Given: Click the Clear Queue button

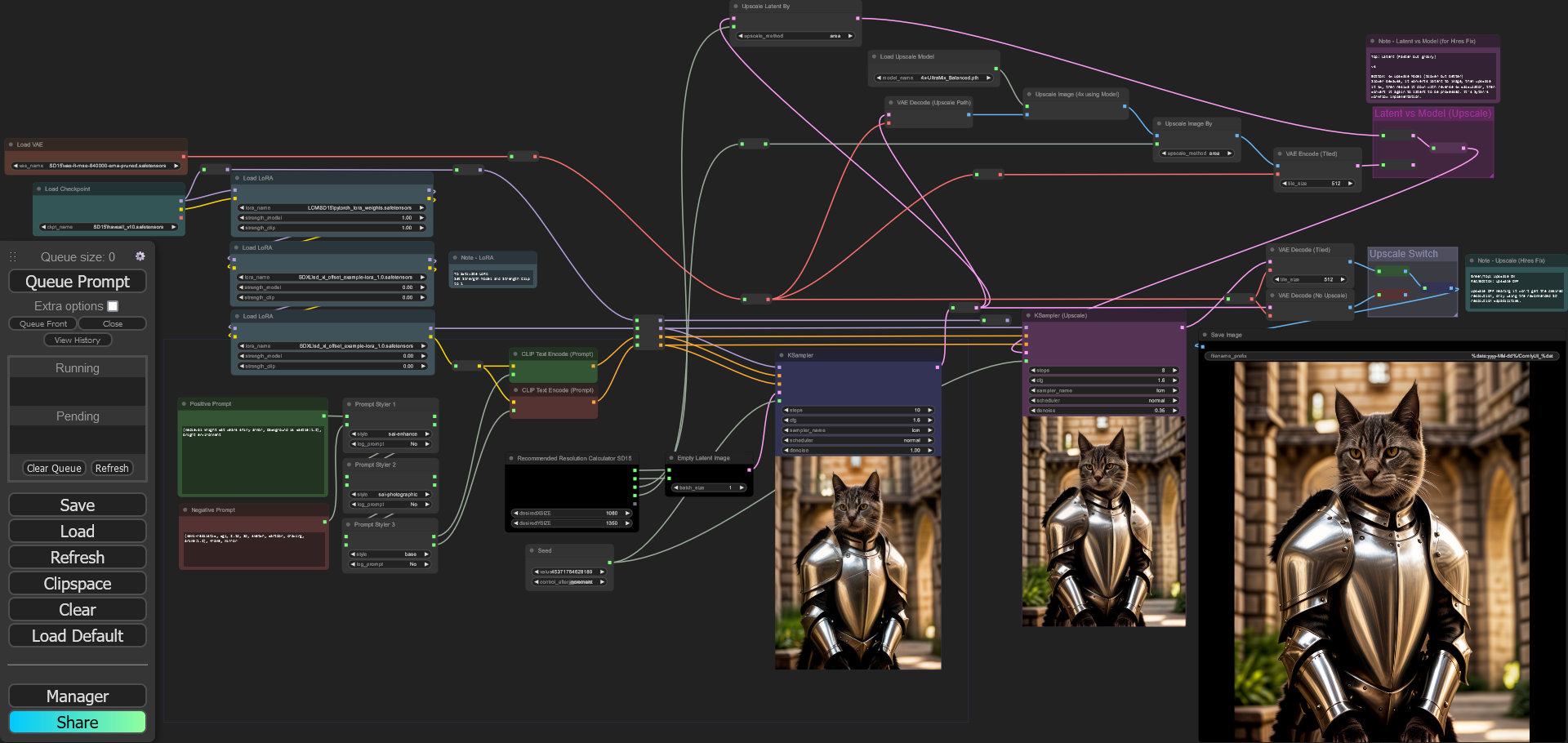Looking at the screenshot, I should tap(54, 468).
